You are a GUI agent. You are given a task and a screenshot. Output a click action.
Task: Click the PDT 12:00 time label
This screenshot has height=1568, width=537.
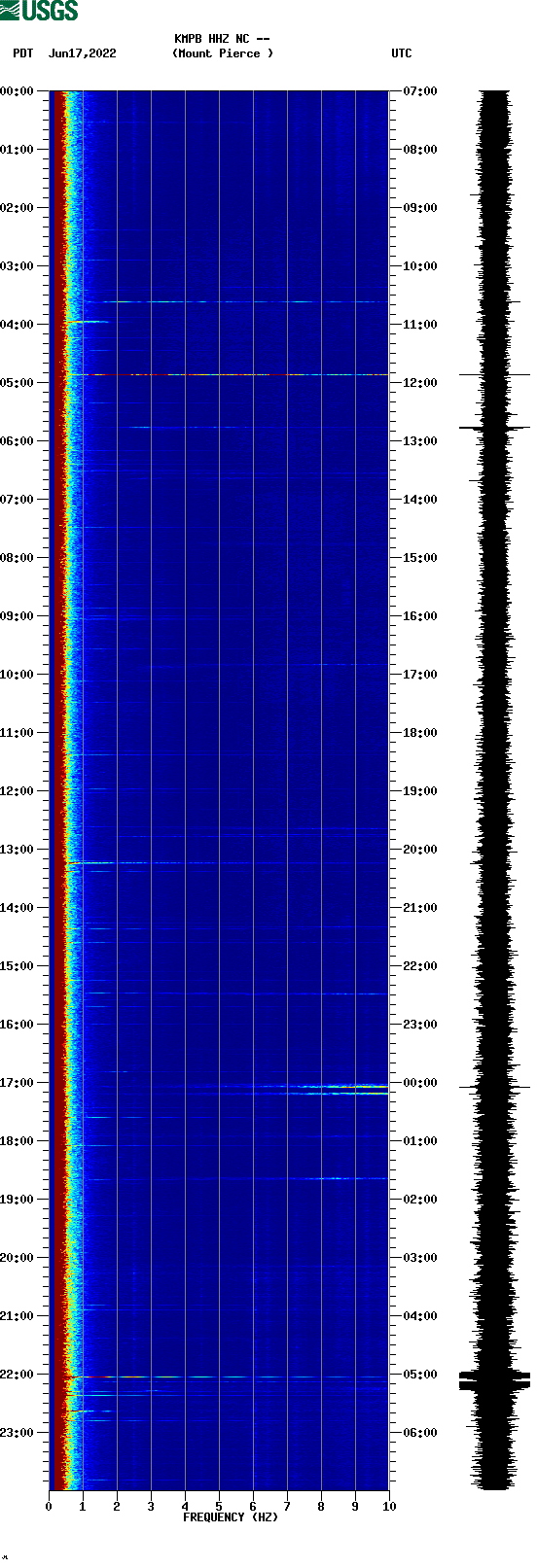[x=18, y=791]
